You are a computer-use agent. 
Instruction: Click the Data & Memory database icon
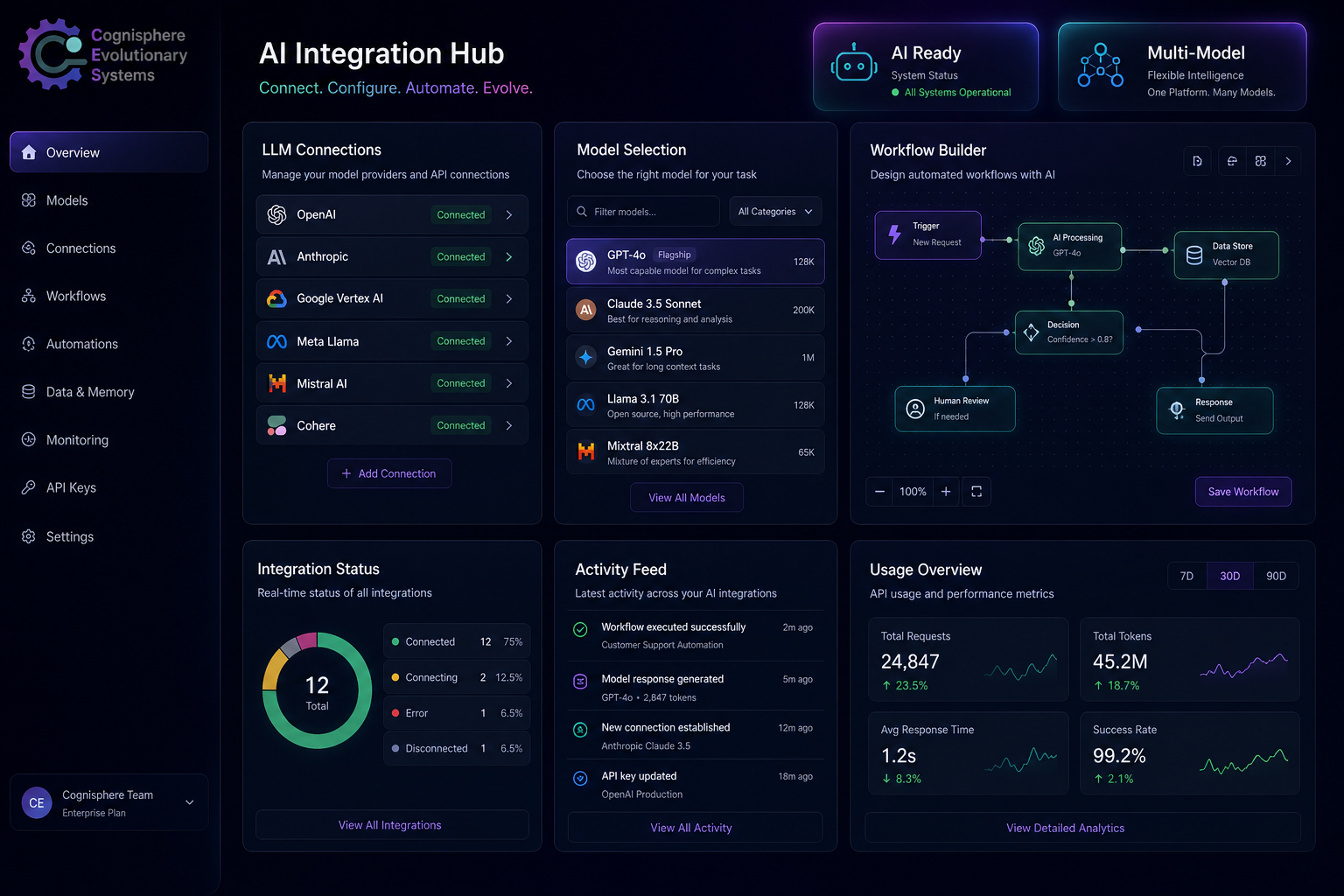29,392
